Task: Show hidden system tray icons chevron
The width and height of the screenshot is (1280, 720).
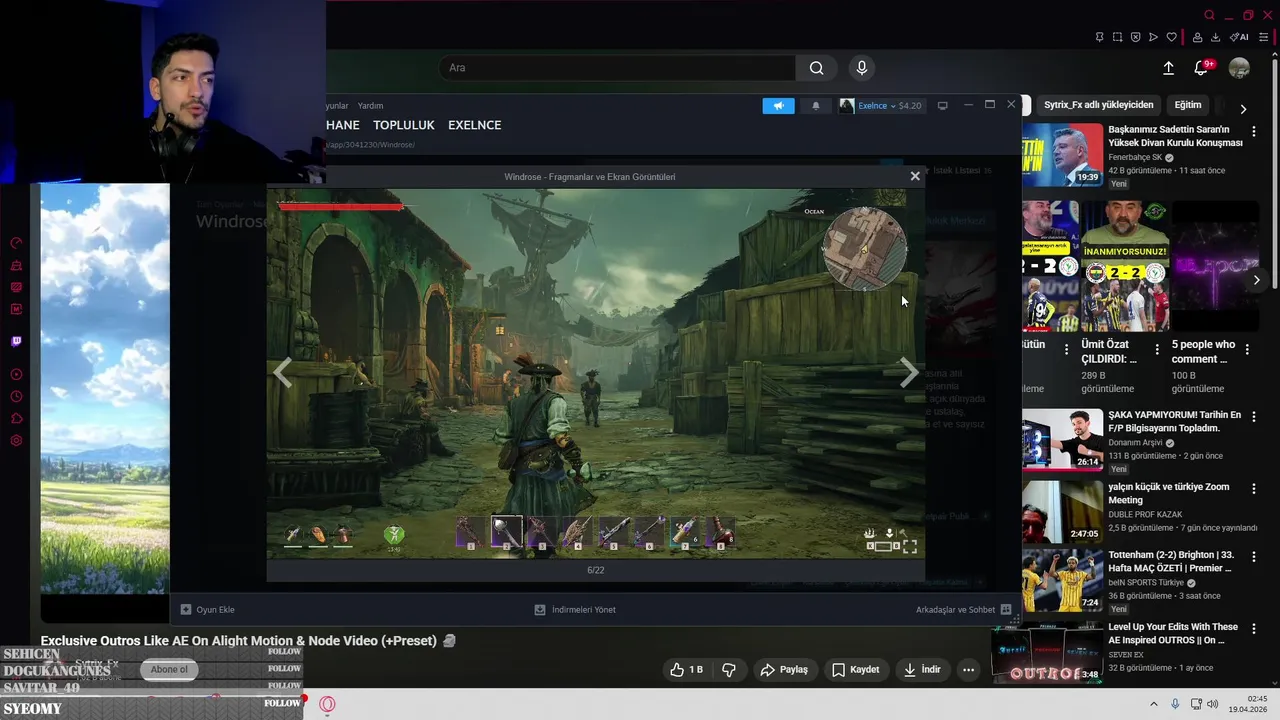Action: 1153,704
